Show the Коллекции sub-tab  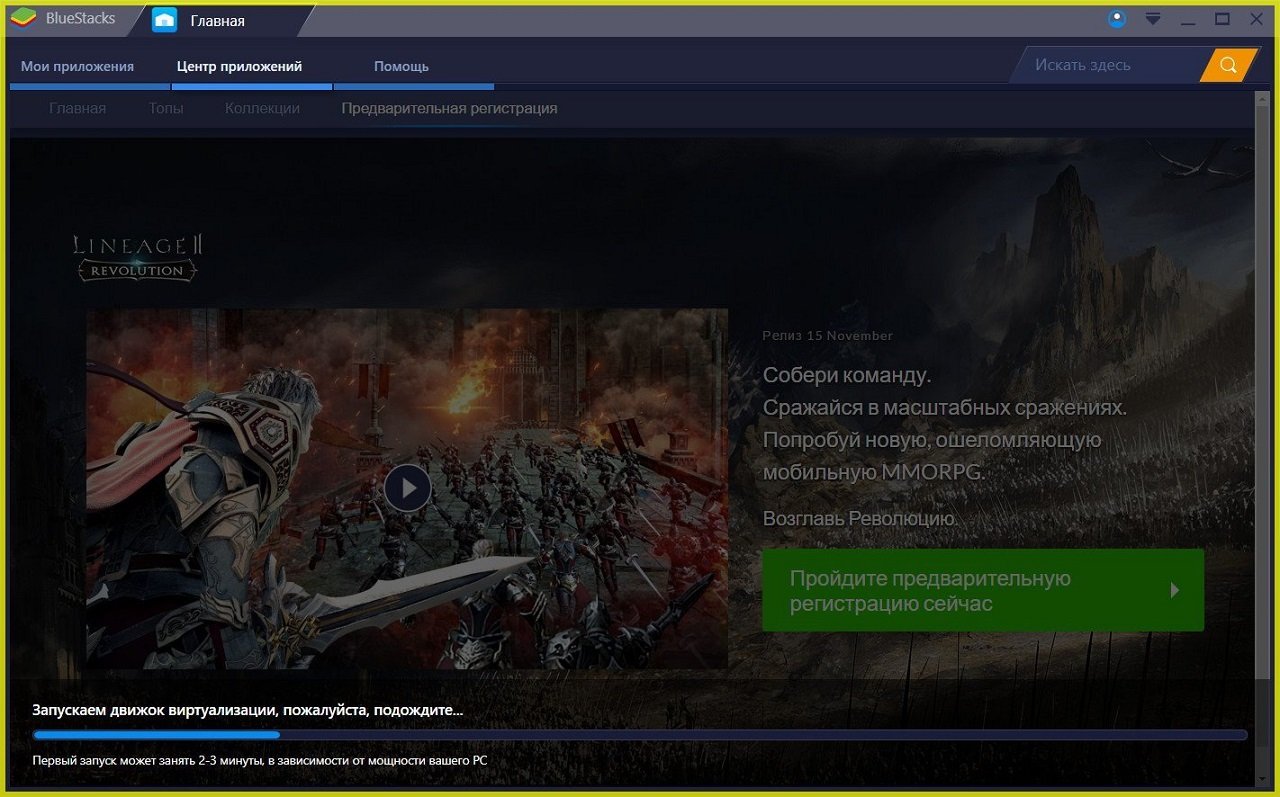[262, 108]
